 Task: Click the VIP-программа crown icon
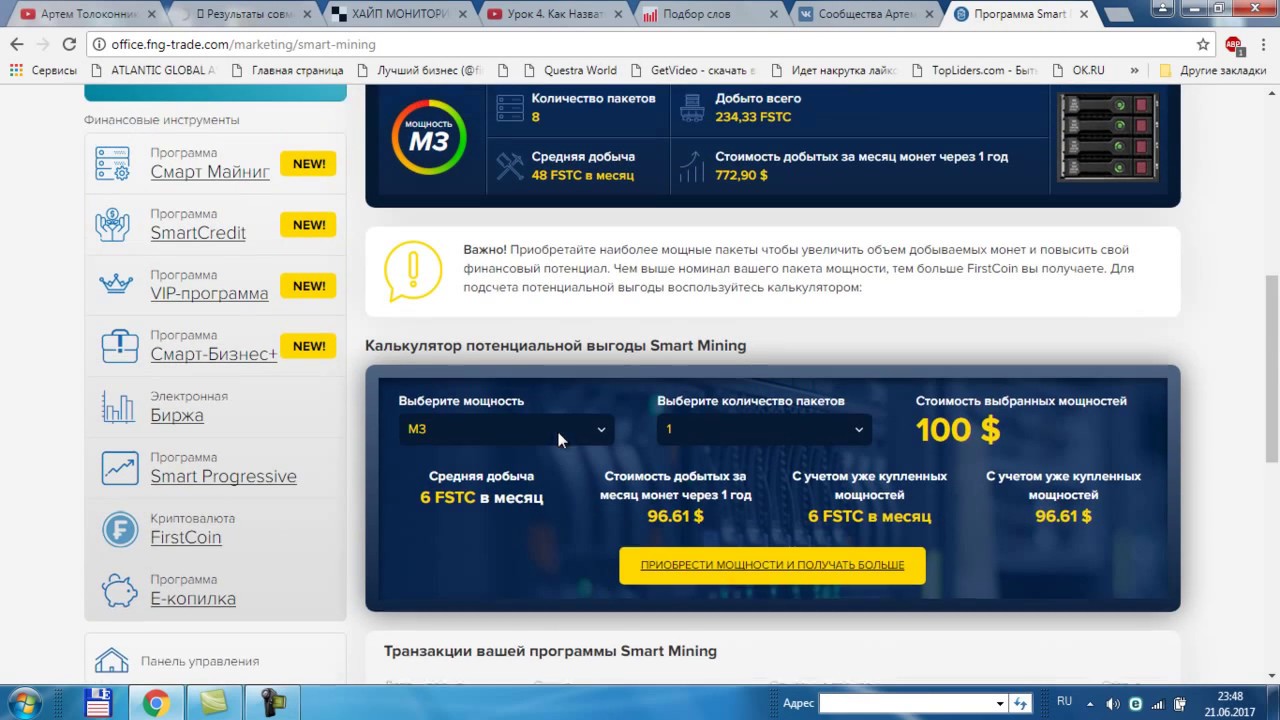(x=116, y=284)
